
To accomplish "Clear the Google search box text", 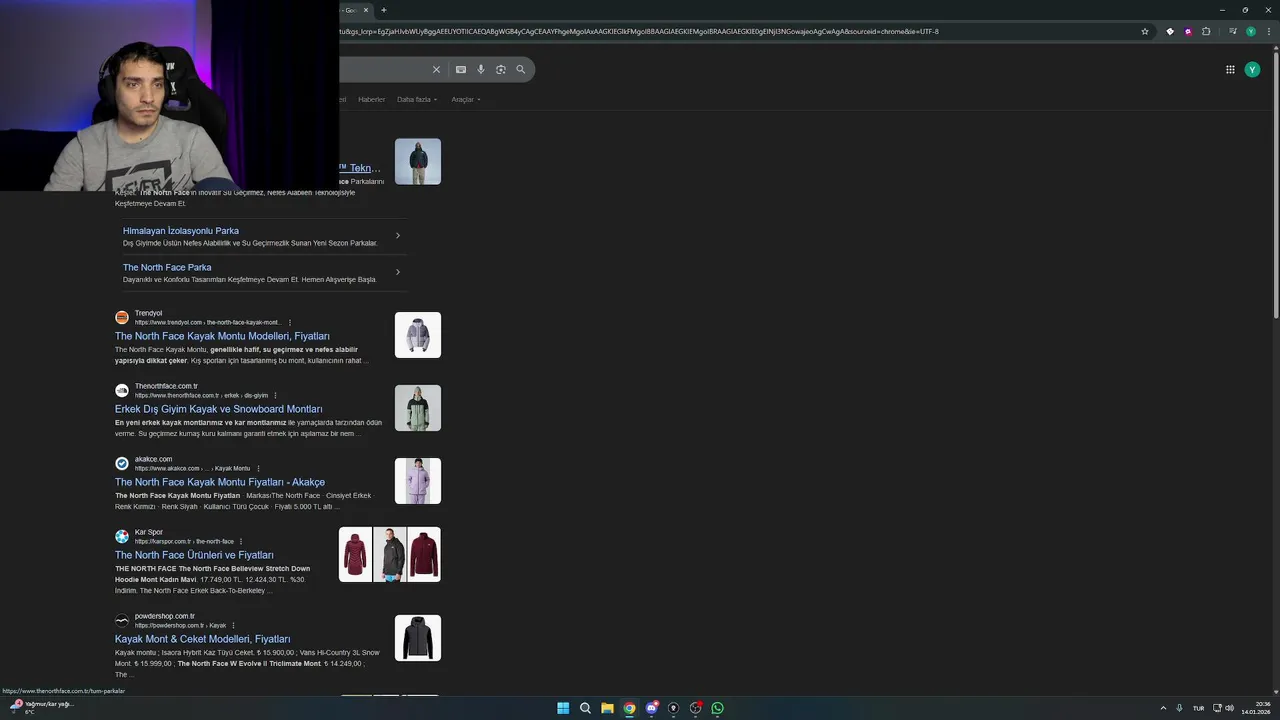I will click(x=436, y=69).
